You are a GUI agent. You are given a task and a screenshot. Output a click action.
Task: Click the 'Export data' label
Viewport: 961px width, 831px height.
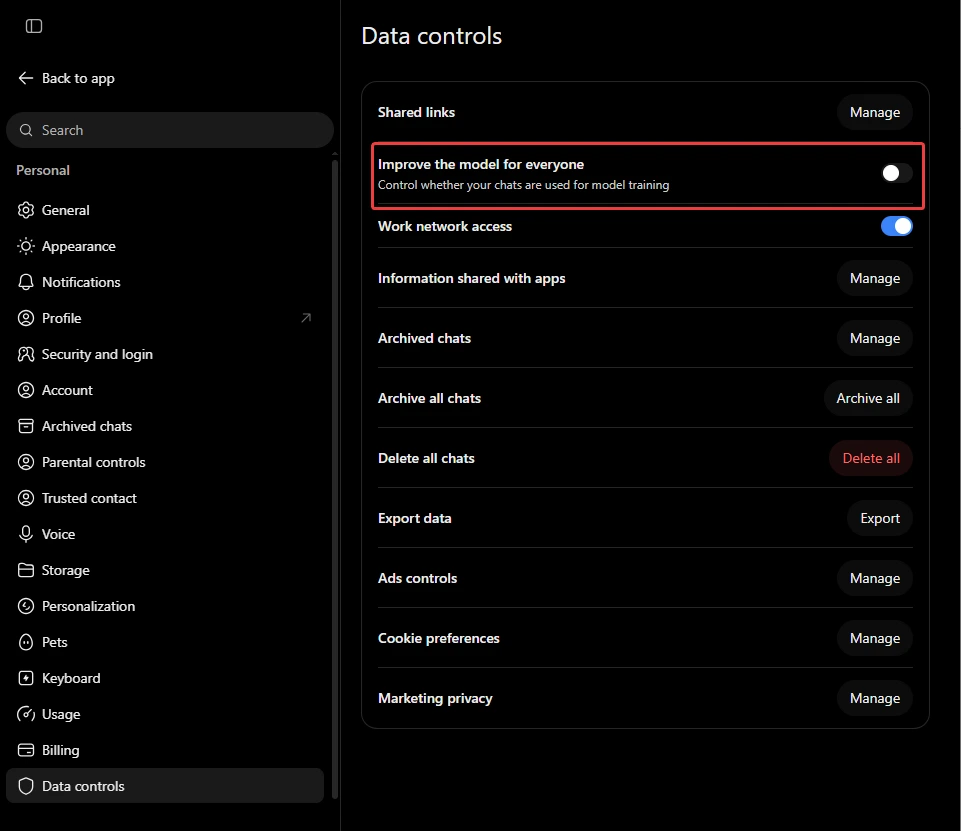coord(414,518)
